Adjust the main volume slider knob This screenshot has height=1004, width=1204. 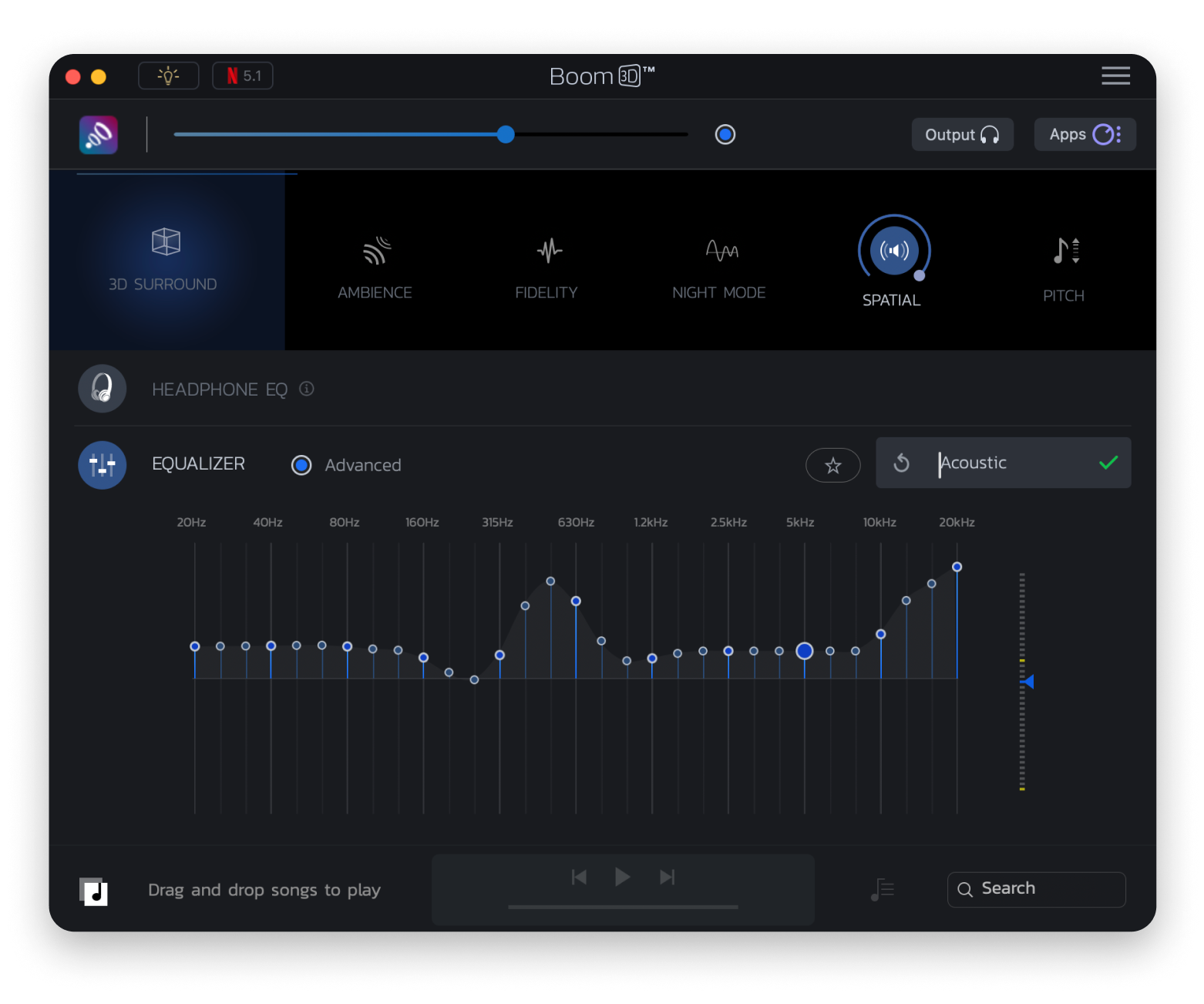coord(506,134)
